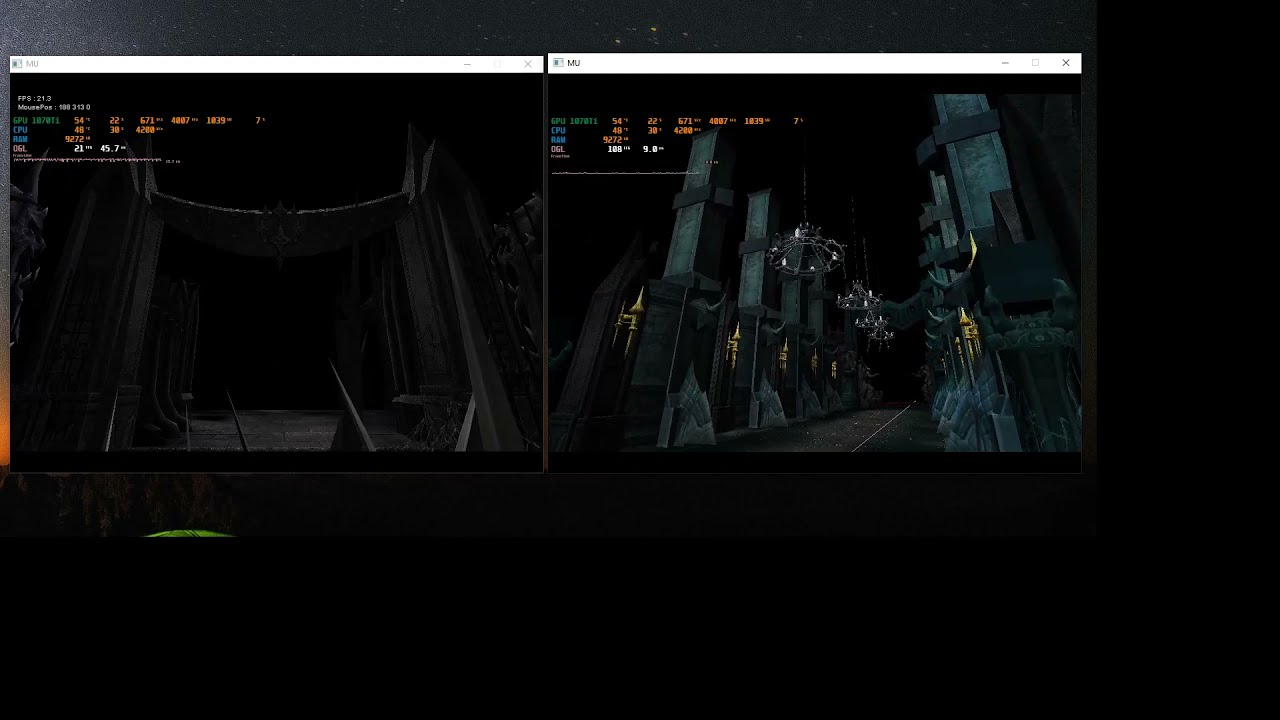This screenshot has width=1280, height=720.
Task: Close the active MU window showing chandeliers
Action: point(1066,63)
